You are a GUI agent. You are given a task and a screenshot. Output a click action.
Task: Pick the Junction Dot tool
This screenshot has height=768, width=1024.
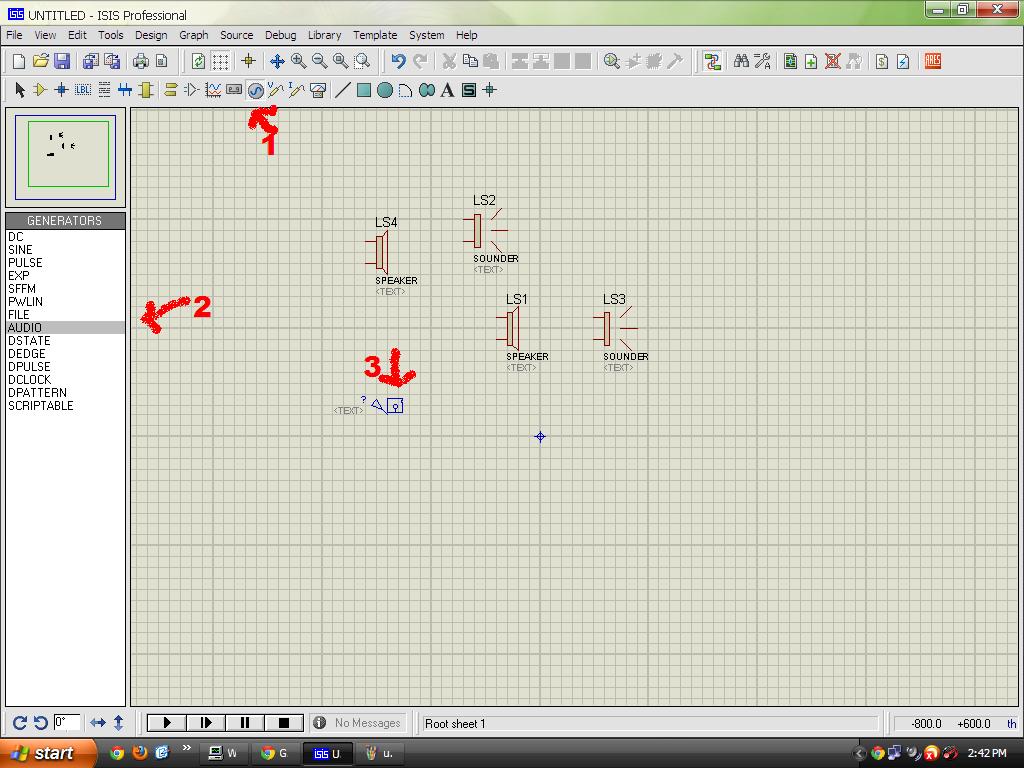(x=61, y=90)
